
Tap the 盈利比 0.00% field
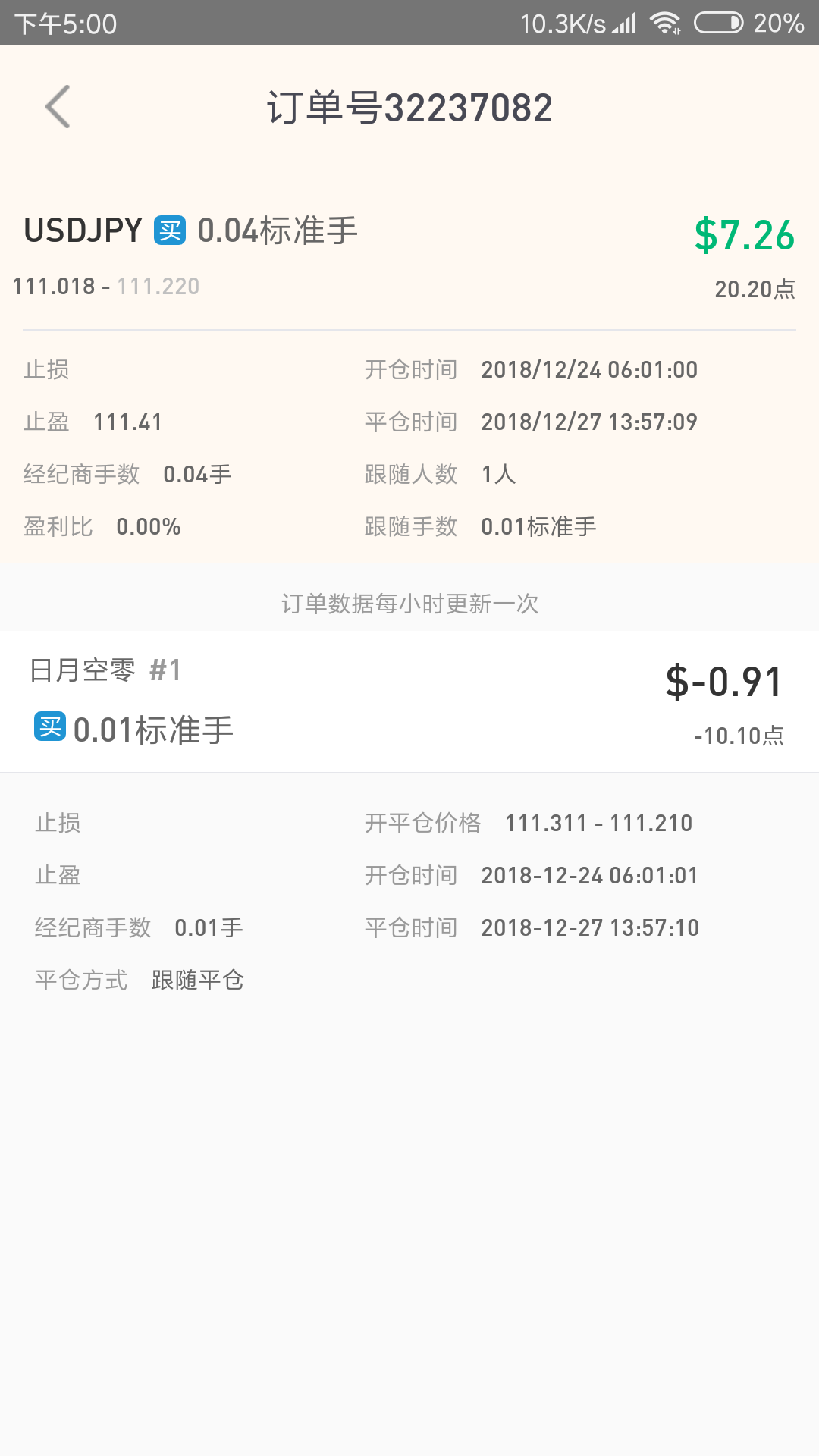point(102,527)
